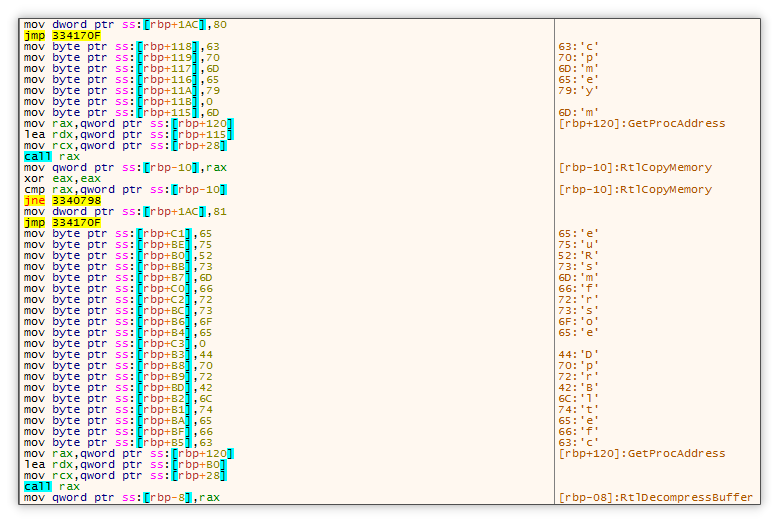This screenshot has height=523, width=779.
Task: Click the lea rdx,[rbp+B0] instruction
Action: (x=125, y=464)
